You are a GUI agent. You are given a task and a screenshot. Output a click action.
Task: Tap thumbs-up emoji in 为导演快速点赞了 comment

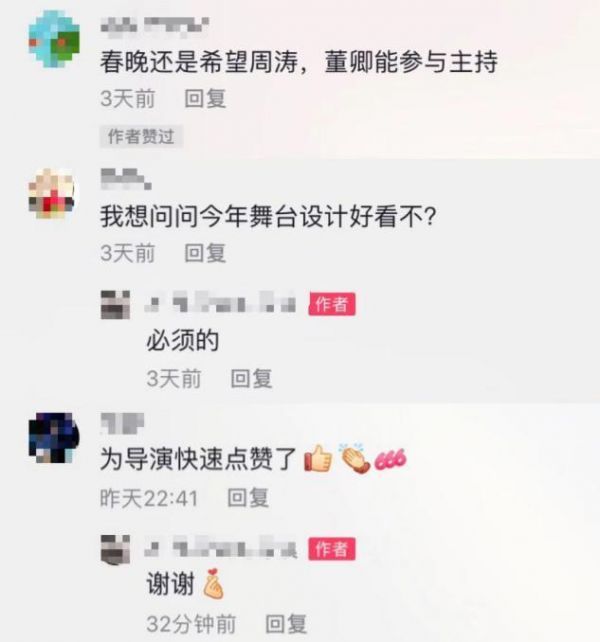coord(318,458)
